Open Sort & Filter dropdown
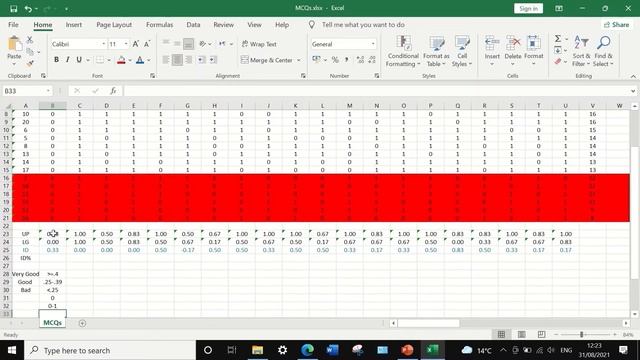Image resolution: width=640 pixels, height=360 pixels. pos(581,51)
